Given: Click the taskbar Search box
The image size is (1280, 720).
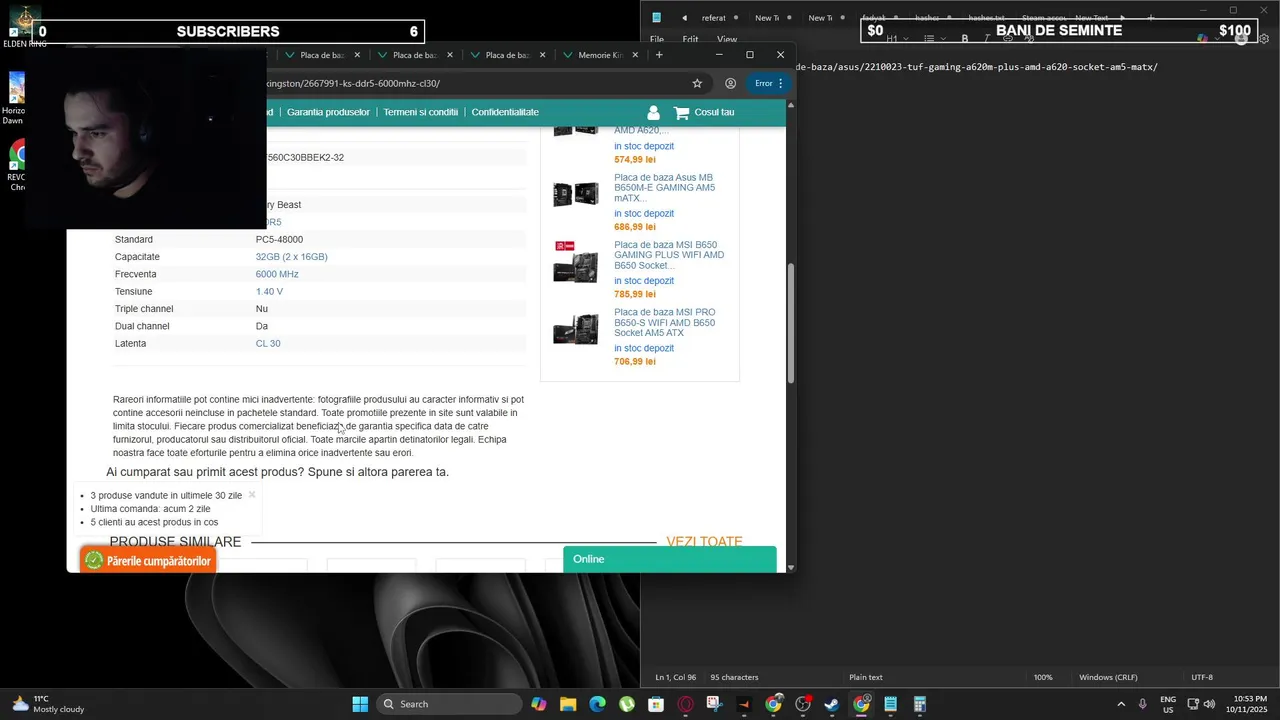Looking at the screenshot, I should coord(450,704).
